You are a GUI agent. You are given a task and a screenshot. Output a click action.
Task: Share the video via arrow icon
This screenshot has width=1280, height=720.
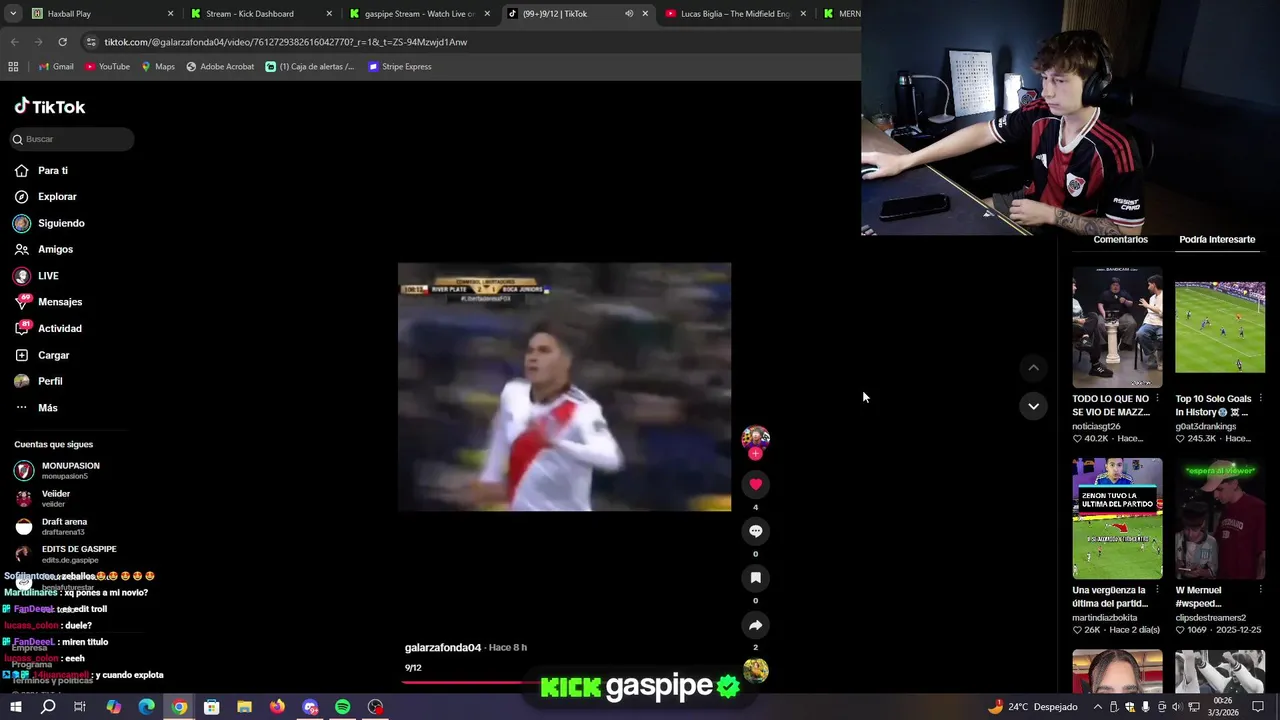755,625
